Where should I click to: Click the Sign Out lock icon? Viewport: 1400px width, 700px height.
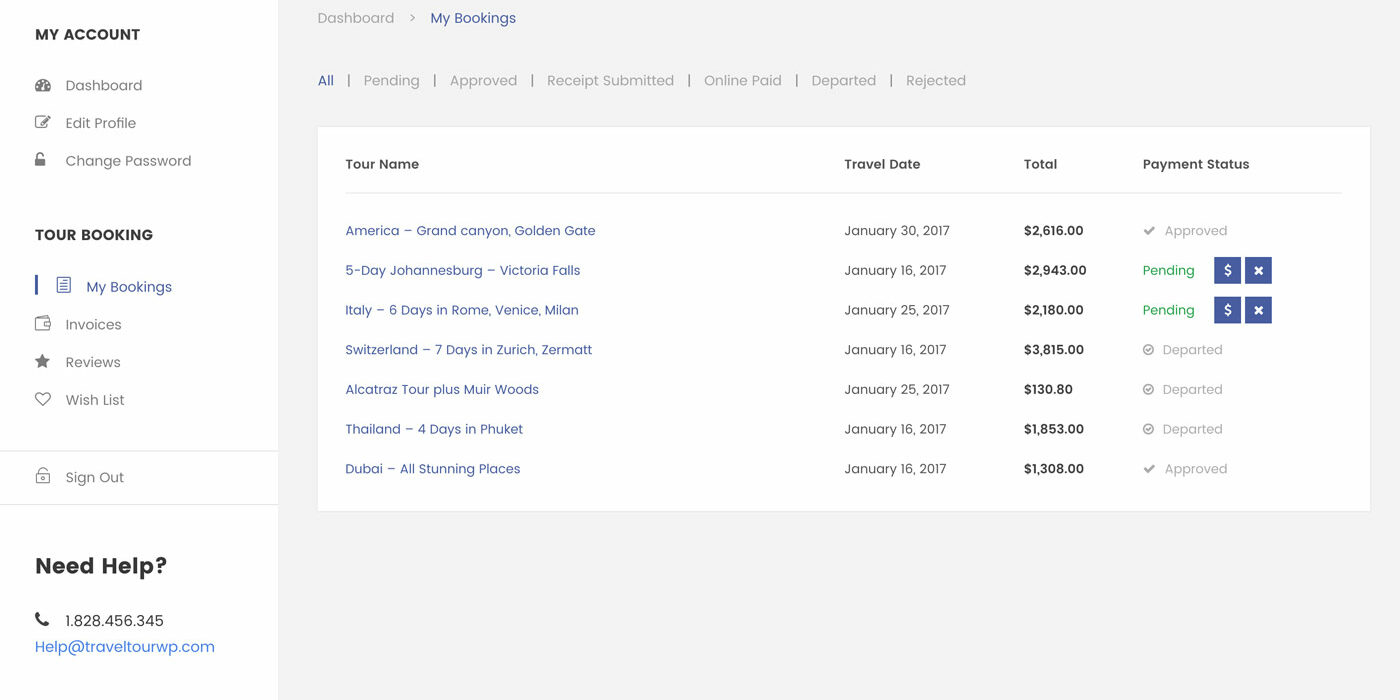click(43, 477)
